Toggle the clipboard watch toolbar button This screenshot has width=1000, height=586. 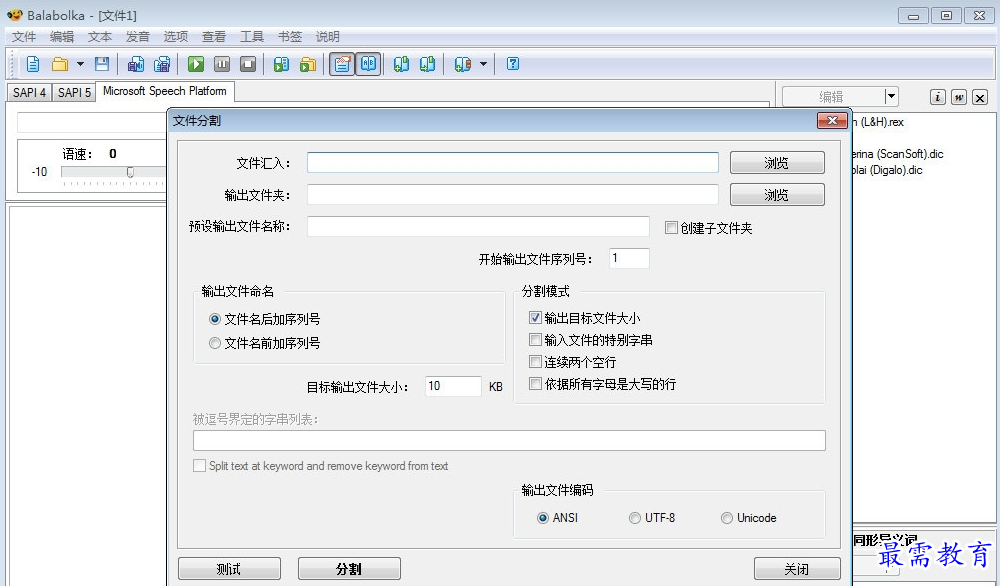coord(342,64)
